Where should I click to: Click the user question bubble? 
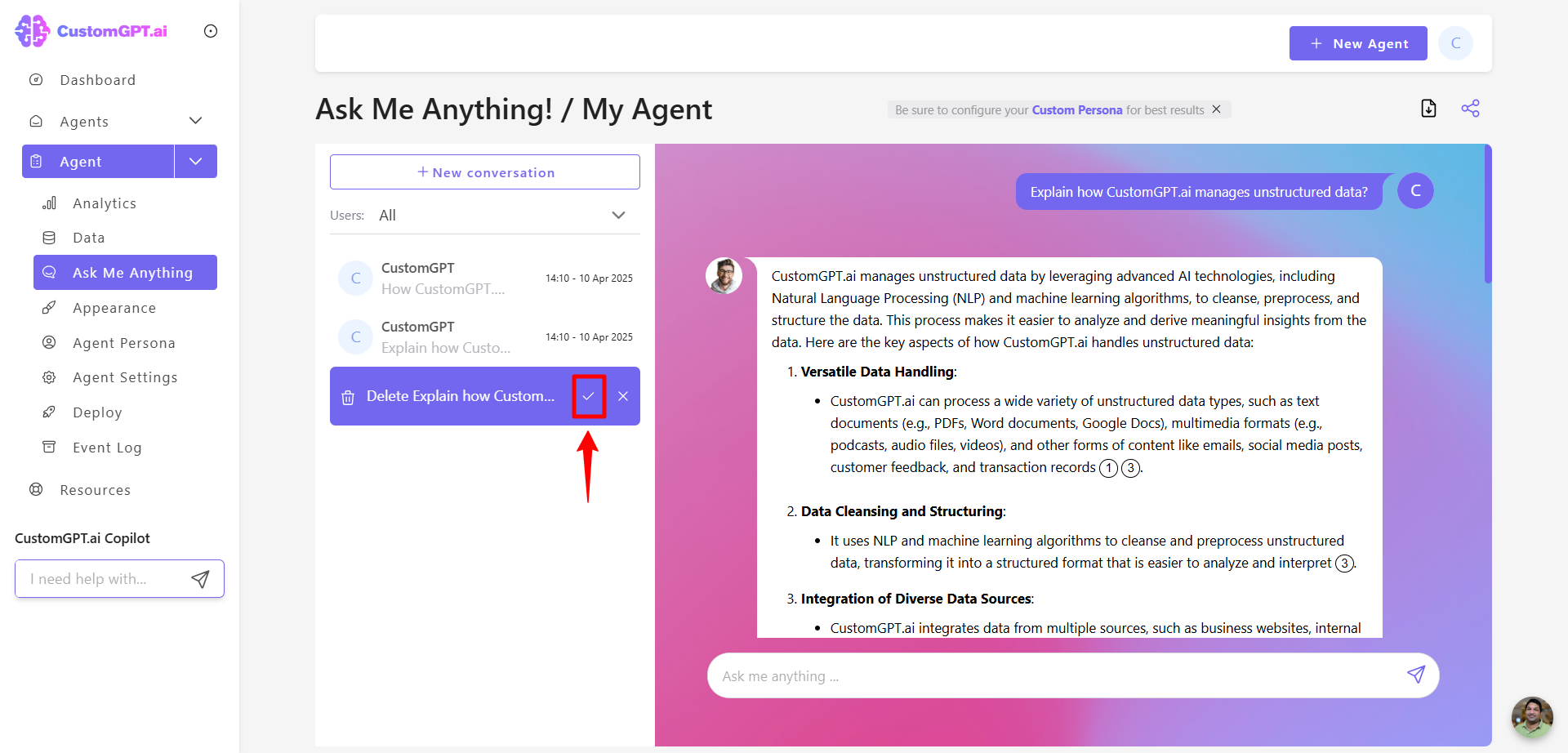coord(1198,192)
